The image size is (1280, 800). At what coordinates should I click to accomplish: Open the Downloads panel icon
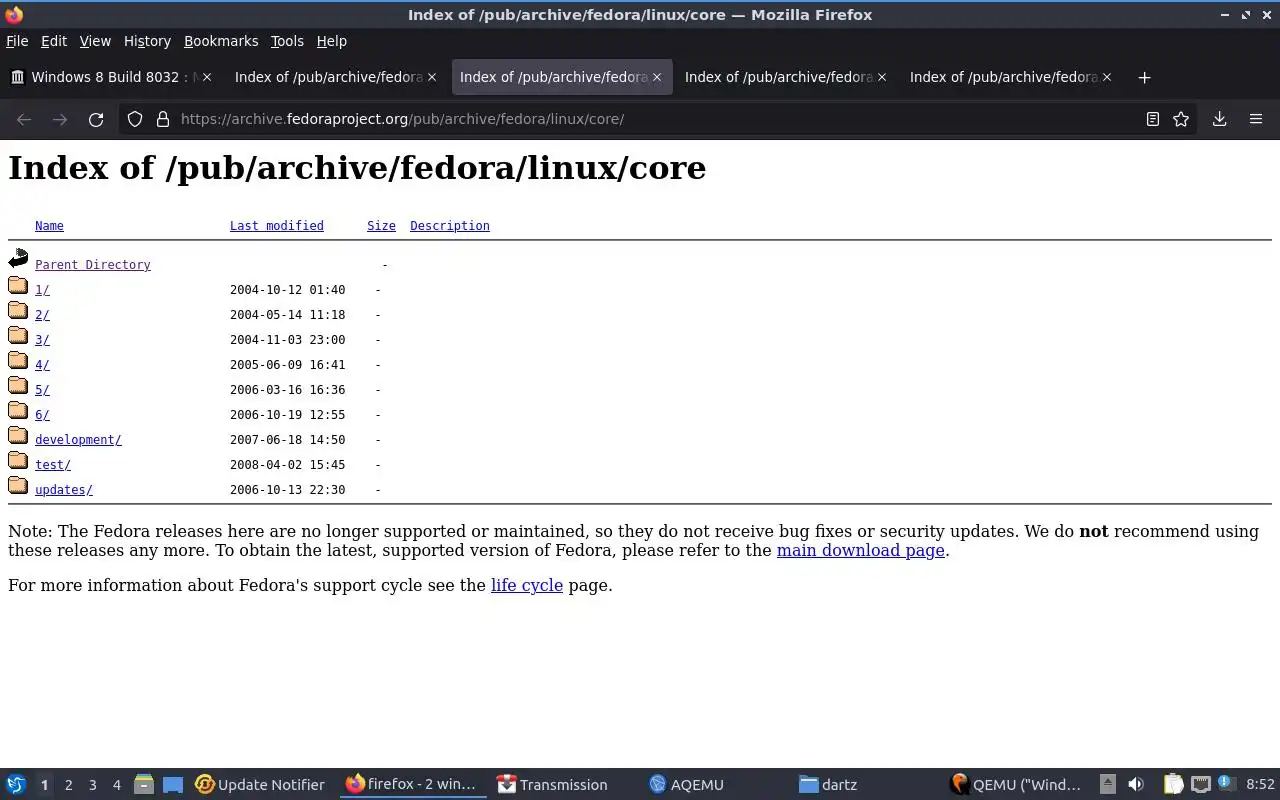[x=1219, y=119]
